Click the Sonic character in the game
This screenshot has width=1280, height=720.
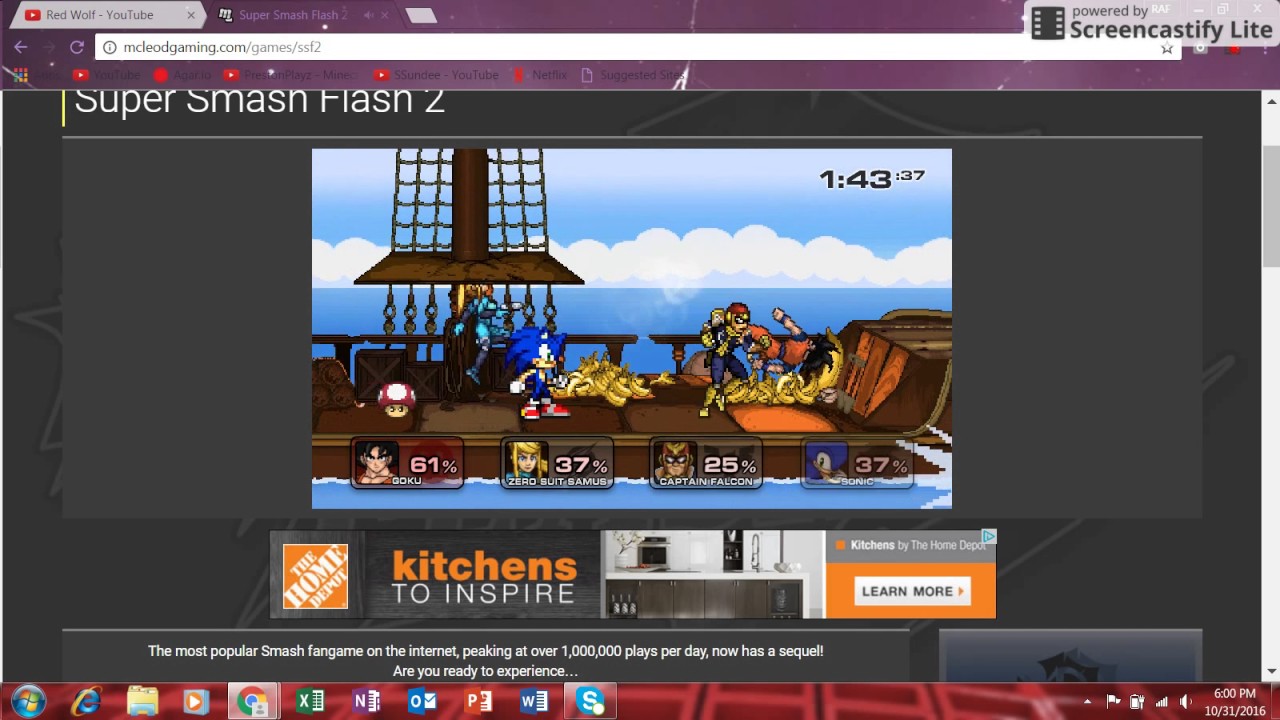click(x=538, y=373)
